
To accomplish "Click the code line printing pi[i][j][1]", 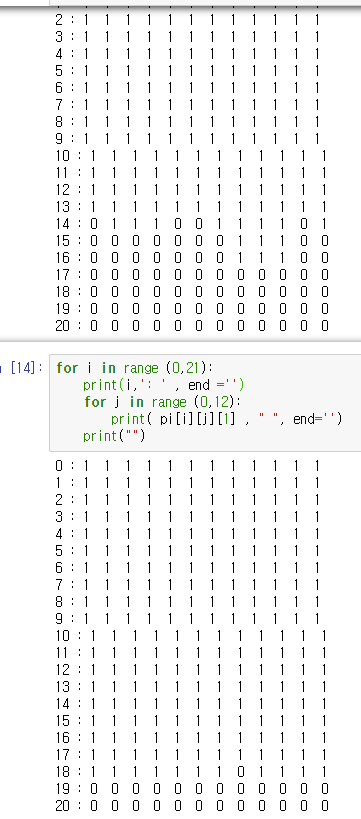I will pyautogui.click(x=226, y=419).
